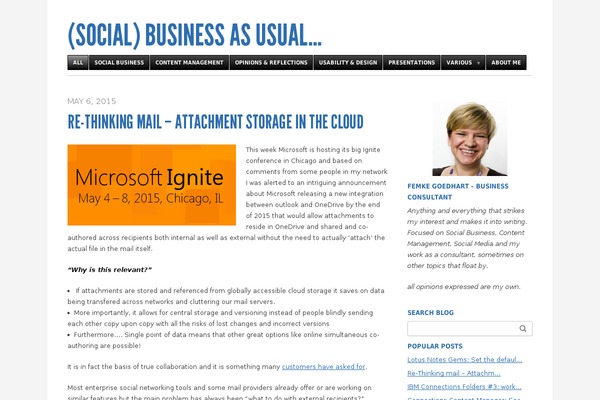Open the Social Business menu item
Viewport: 600px width, 400px height.
click(119, 62)
